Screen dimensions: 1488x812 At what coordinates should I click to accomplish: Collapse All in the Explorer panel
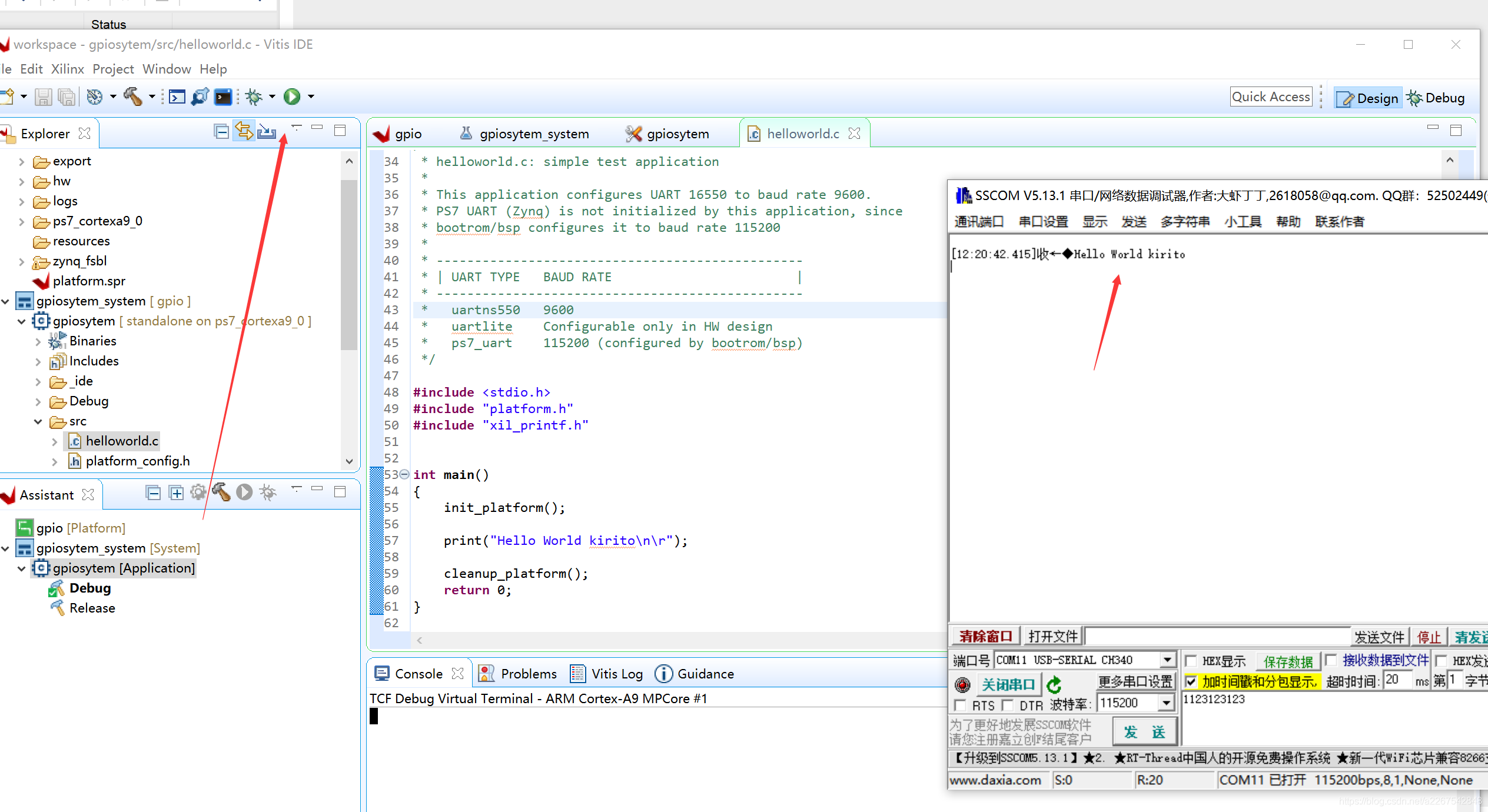(x=221, y=131)
